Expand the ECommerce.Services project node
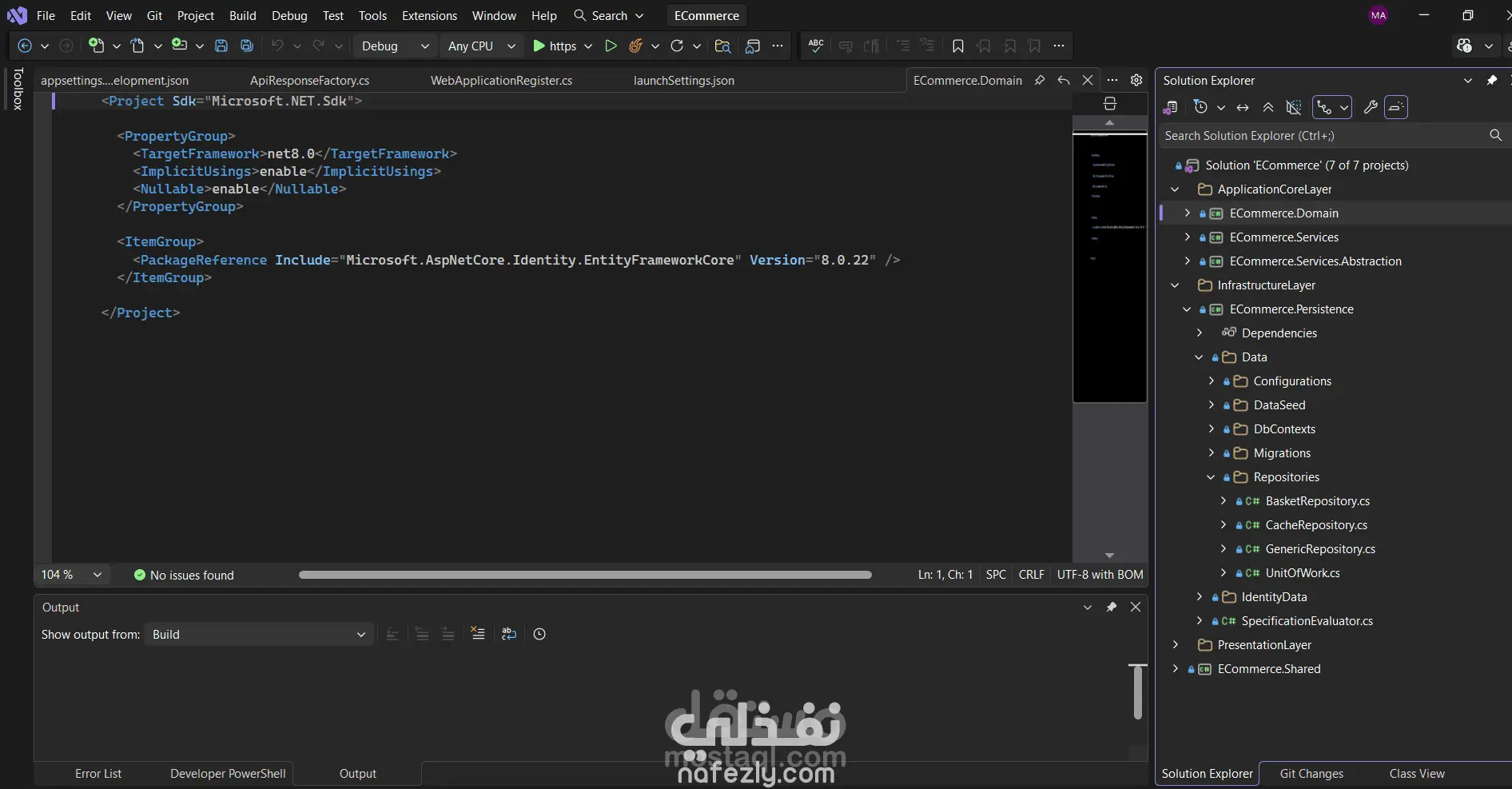This screenshot has height=789, width=1512. coord(1187,237)
